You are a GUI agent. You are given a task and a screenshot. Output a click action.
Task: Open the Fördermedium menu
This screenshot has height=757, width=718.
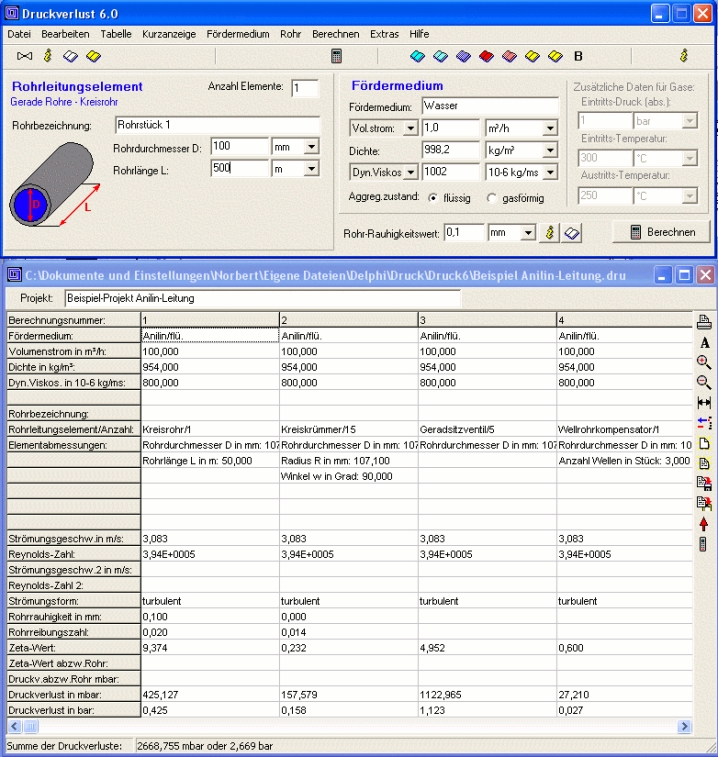(x=237, y=33)
